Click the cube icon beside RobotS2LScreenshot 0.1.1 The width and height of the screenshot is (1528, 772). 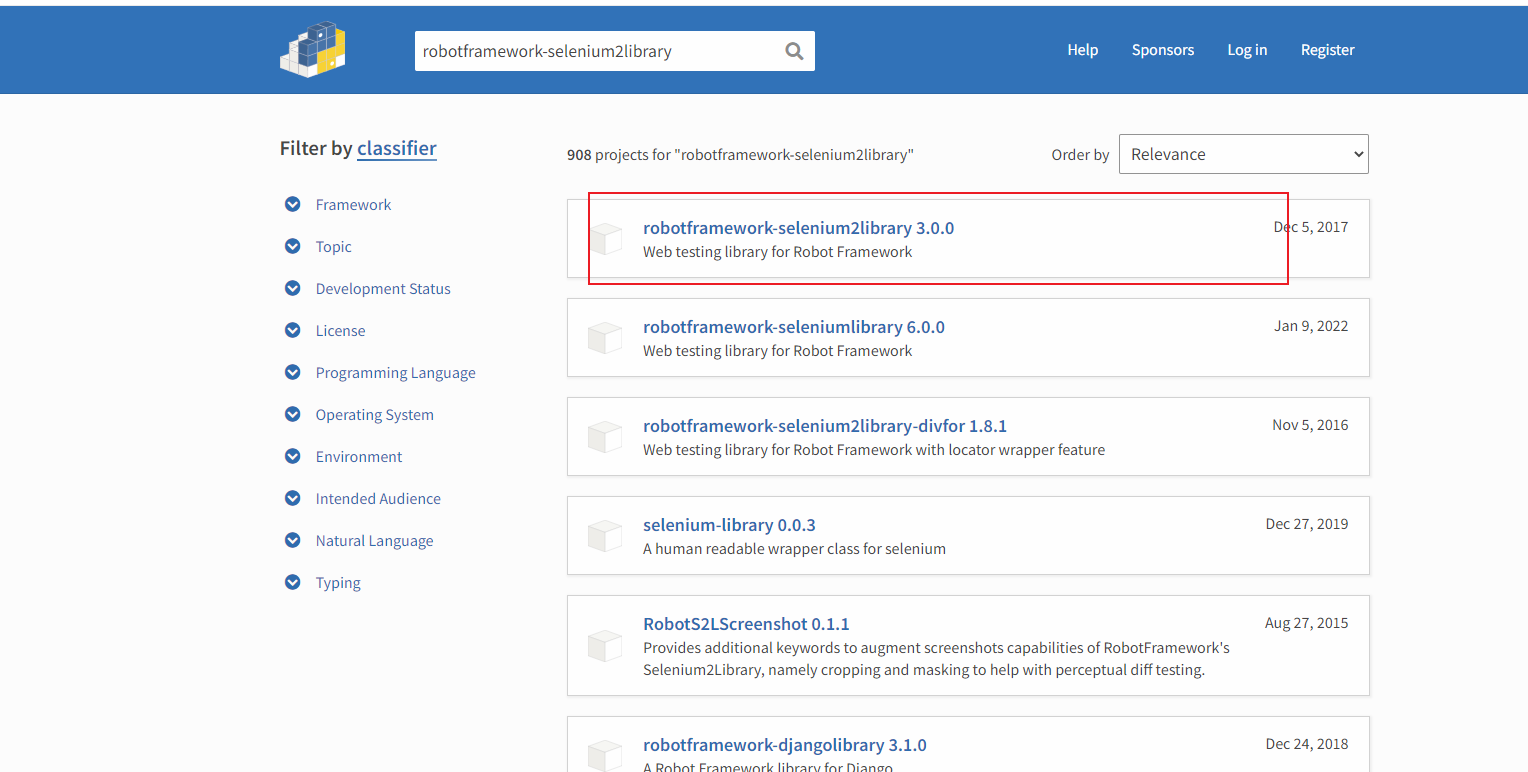(605, 646)
